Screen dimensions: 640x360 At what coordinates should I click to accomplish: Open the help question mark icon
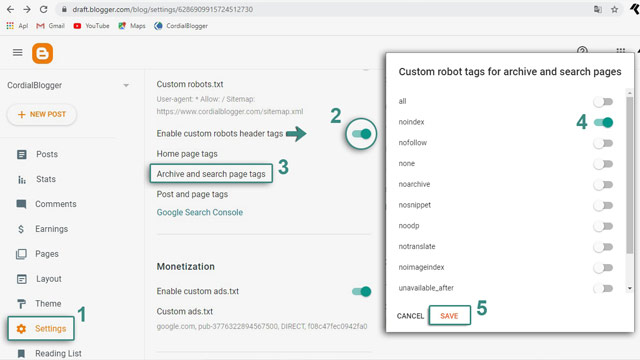click(582, 50)
